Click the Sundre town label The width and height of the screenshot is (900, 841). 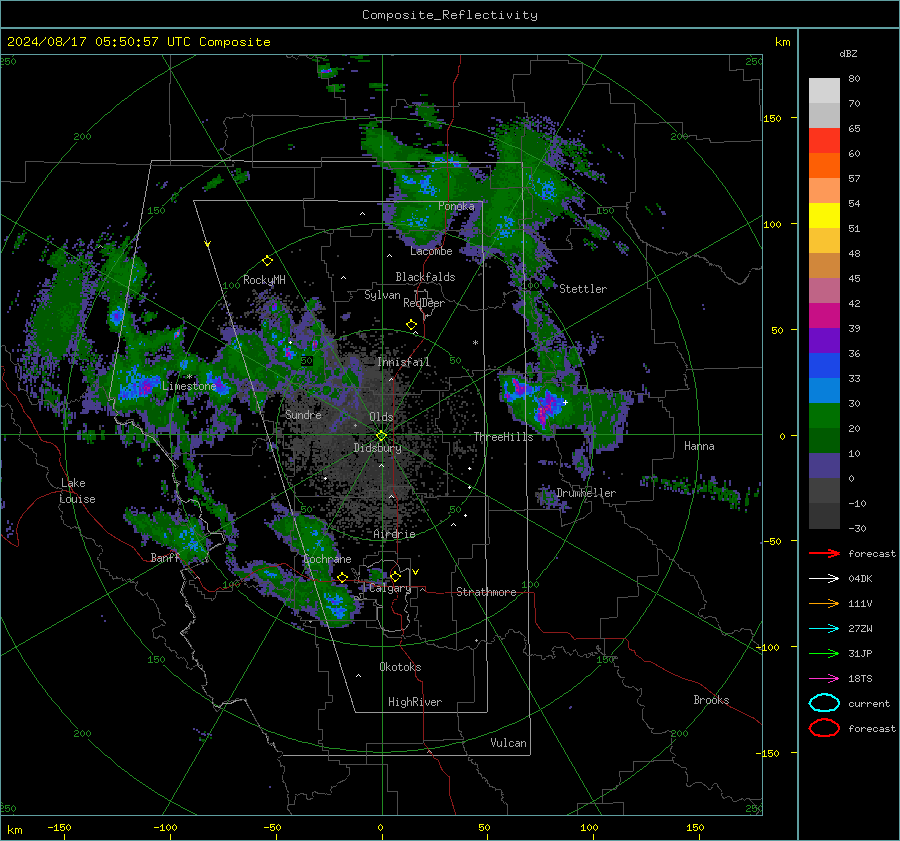point(303,414)
